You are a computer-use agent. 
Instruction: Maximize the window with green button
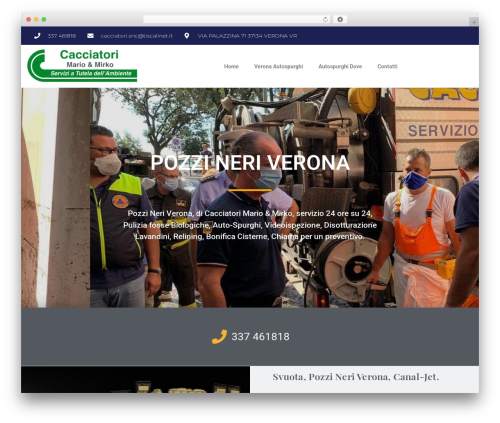pyautogui.click(x=44, y=19)
